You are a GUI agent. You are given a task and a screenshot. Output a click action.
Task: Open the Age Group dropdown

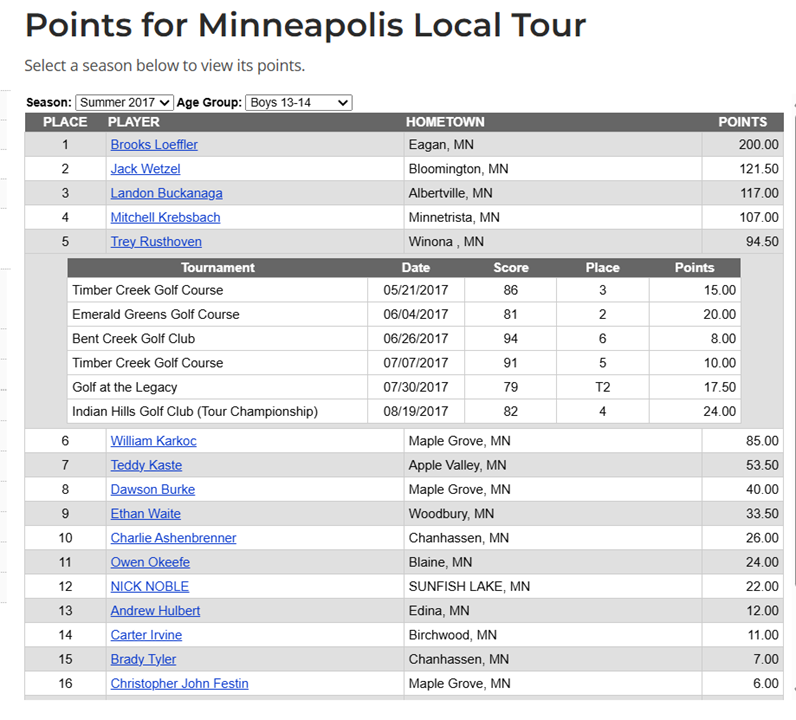298,102
